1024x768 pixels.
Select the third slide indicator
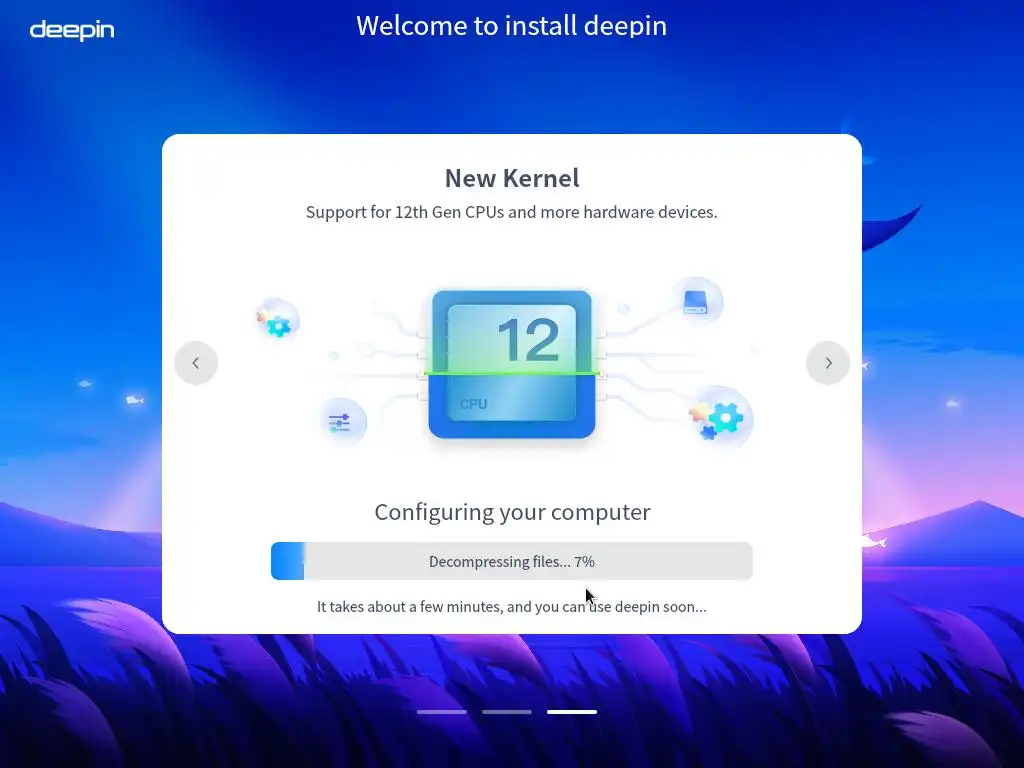click(572, 712)
